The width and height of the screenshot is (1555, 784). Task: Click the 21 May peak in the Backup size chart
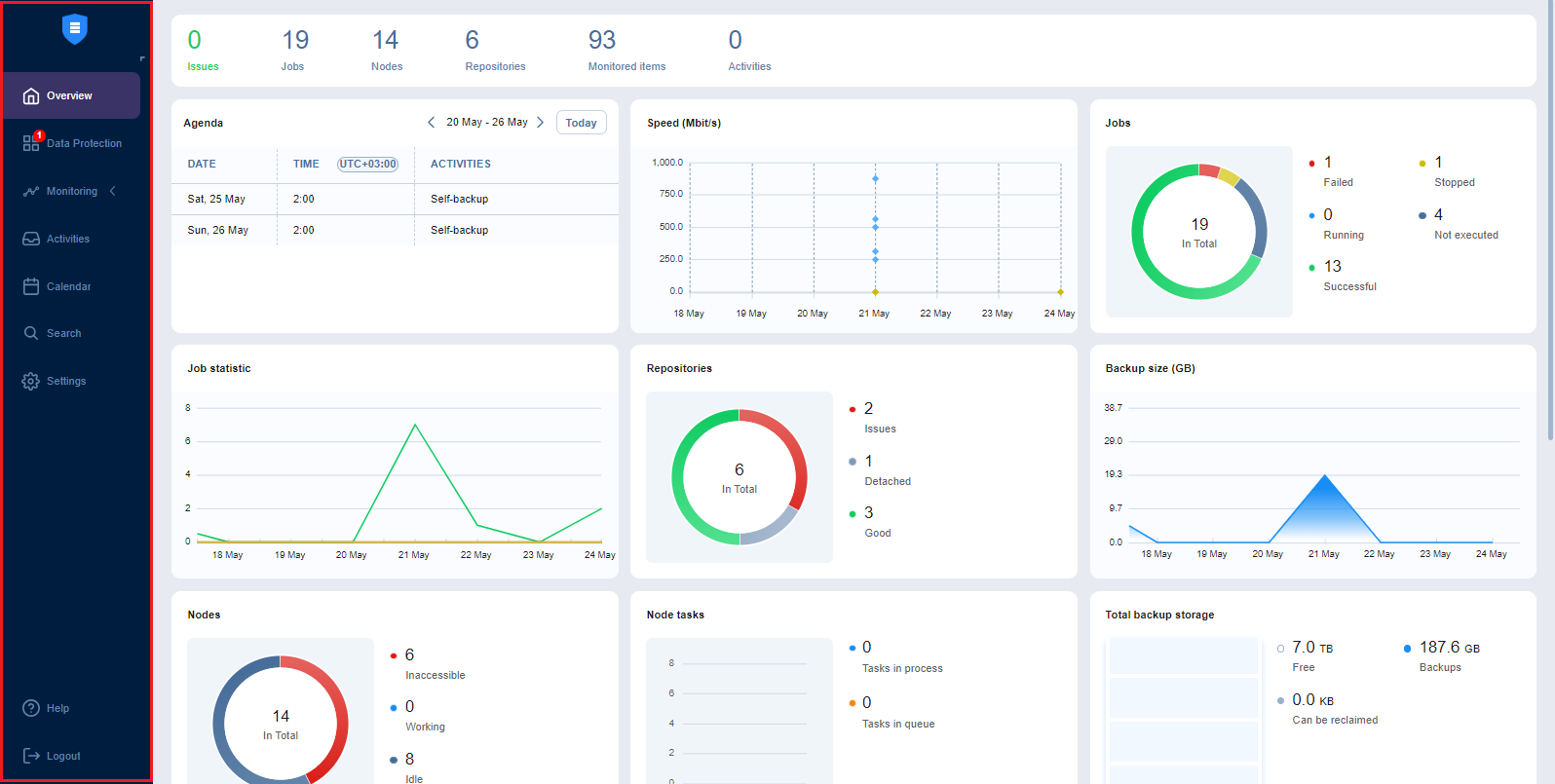point(1324,476)
